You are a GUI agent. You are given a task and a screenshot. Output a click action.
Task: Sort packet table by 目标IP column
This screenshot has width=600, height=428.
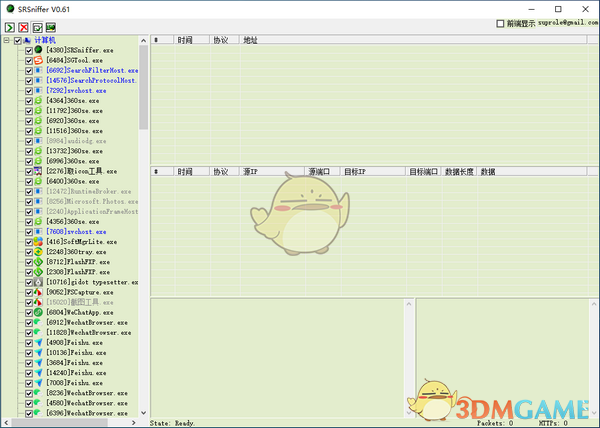(x=373, y=171)
